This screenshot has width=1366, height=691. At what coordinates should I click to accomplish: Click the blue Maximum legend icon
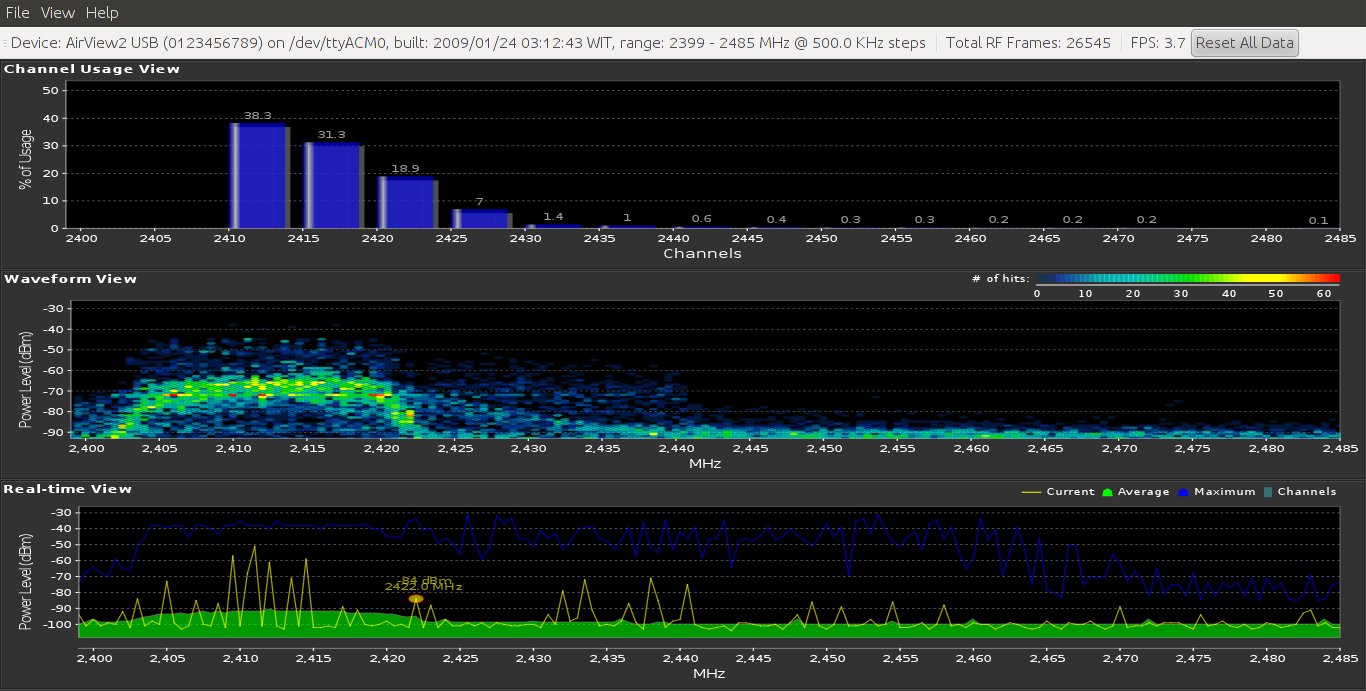click(1183, 492)
